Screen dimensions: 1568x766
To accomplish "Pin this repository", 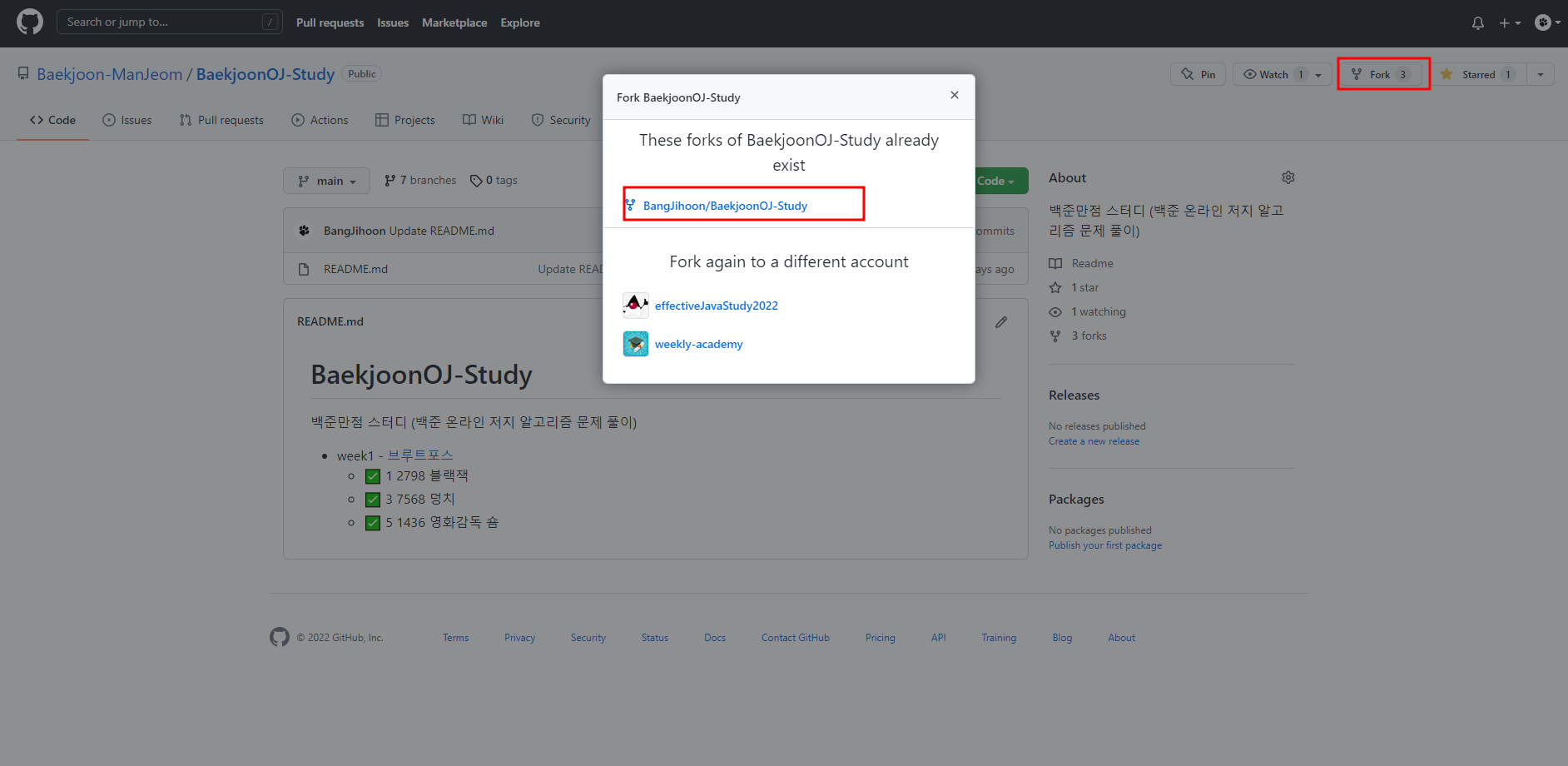I will 1198,74.
